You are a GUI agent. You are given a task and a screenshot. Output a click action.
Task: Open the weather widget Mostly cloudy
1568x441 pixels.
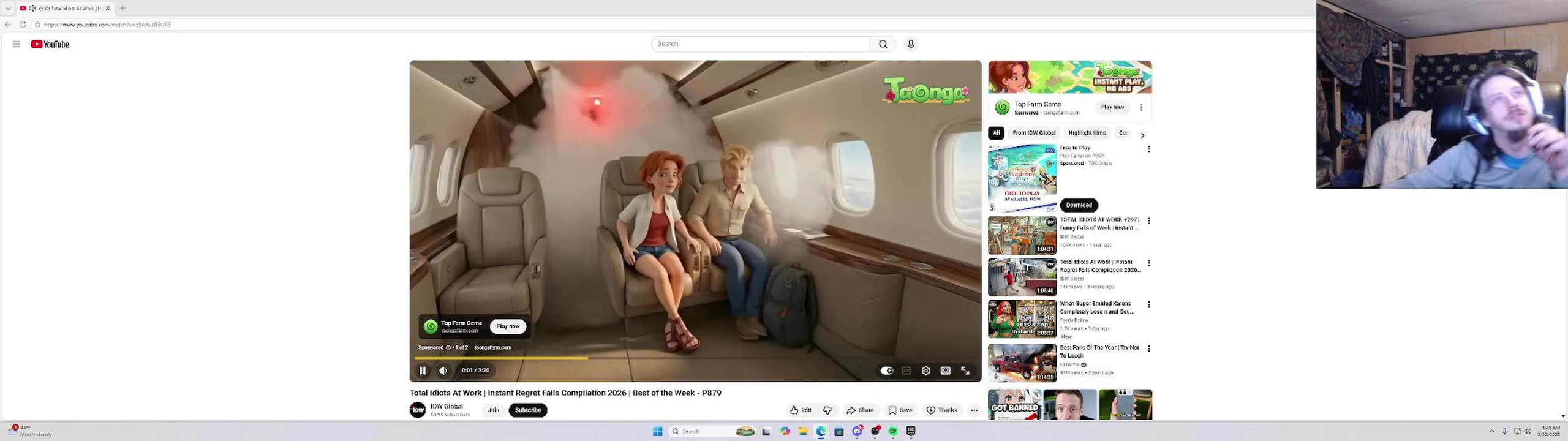31,431
